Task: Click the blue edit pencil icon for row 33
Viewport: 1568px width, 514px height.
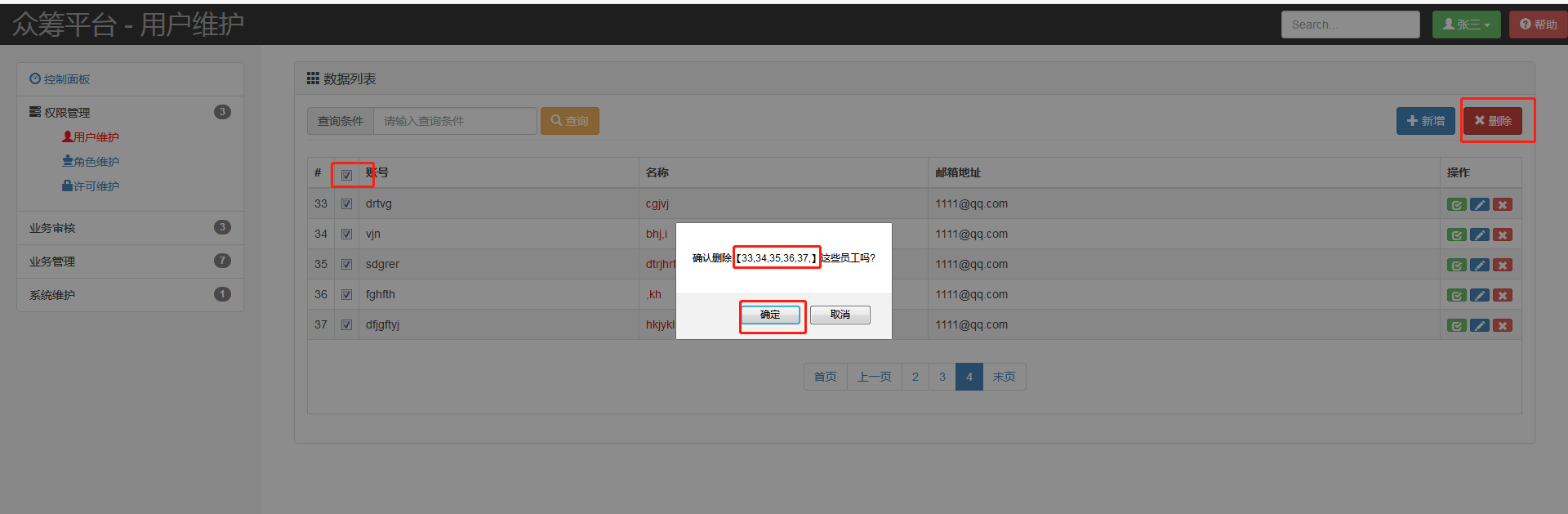Action: (1479, 204)
